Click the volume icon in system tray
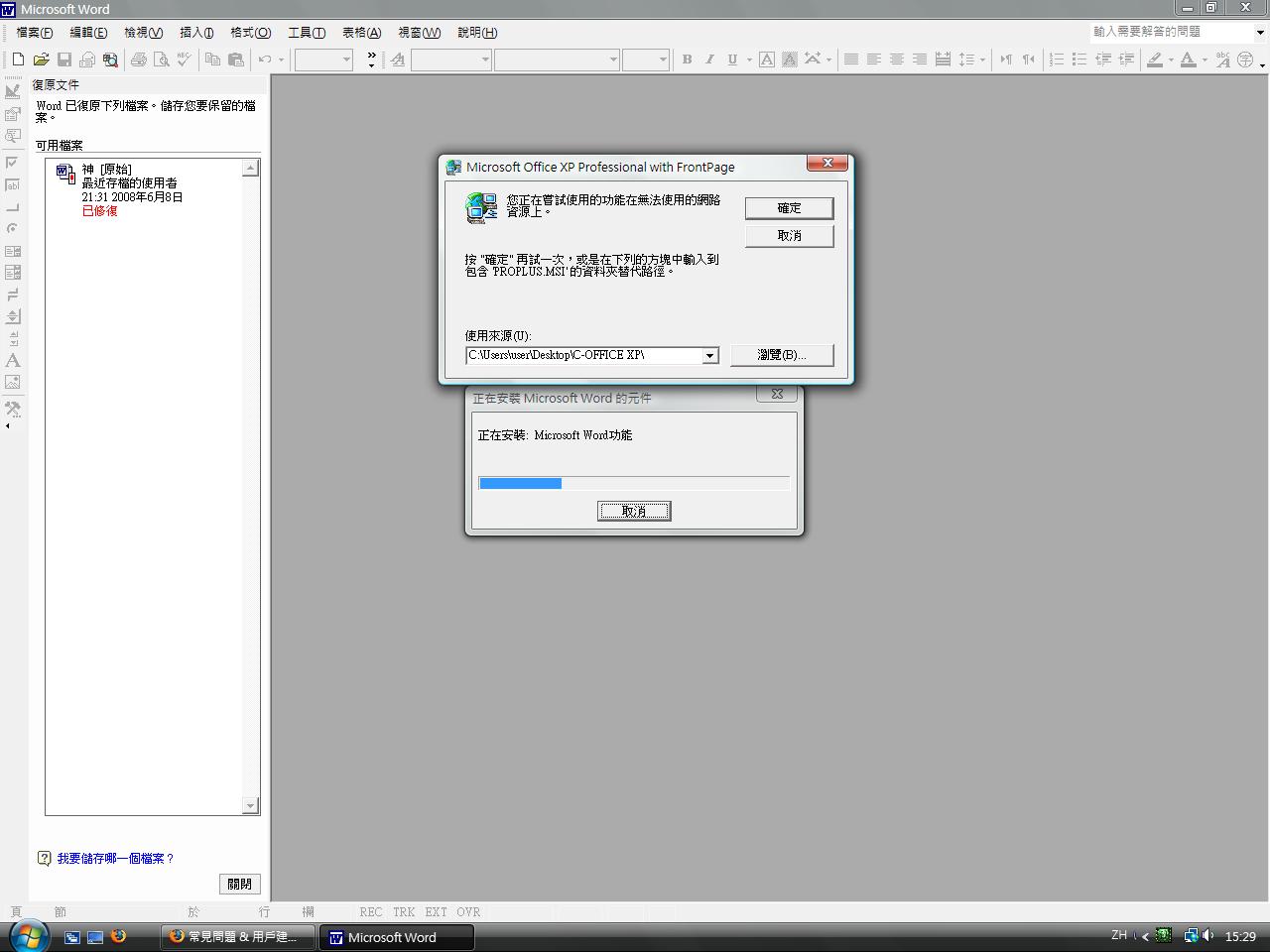1270x952 pixels. 1208,935
